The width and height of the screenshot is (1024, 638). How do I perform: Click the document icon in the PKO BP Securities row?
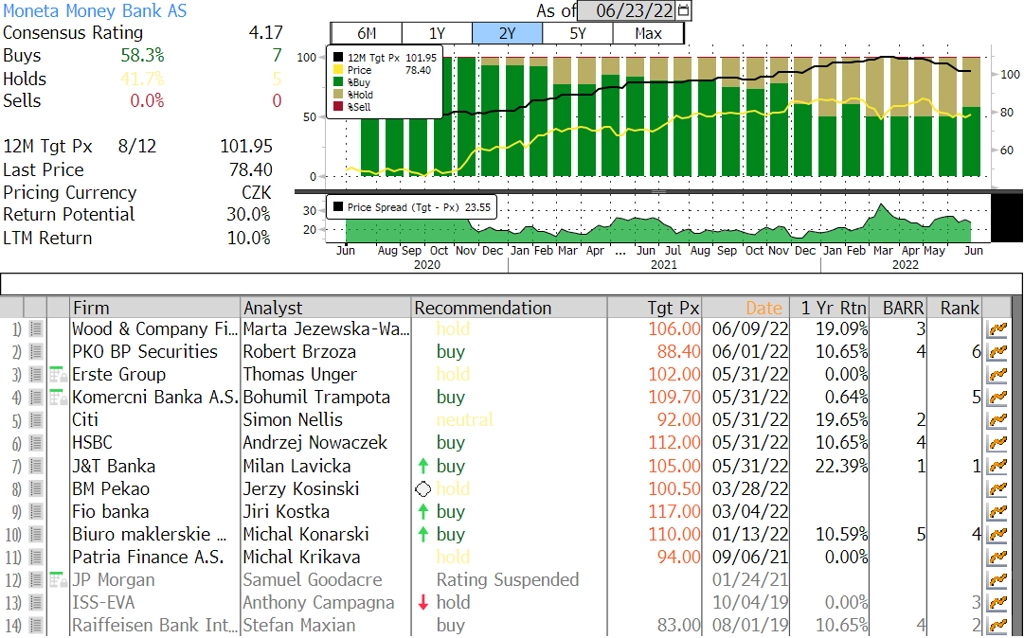36,353
